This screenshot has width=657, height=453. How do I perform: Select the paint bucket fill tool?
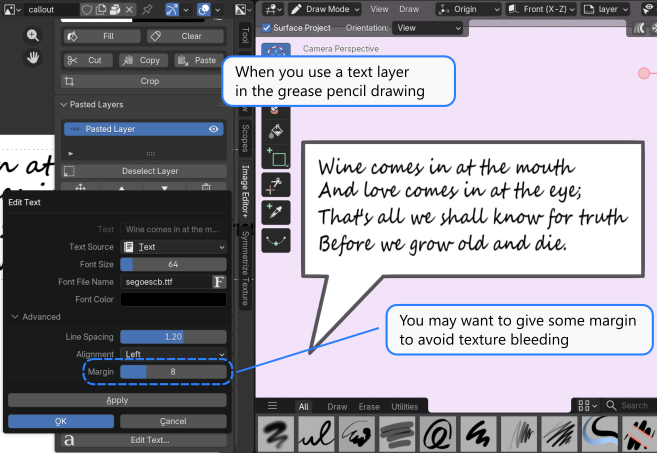coord(276,130)
